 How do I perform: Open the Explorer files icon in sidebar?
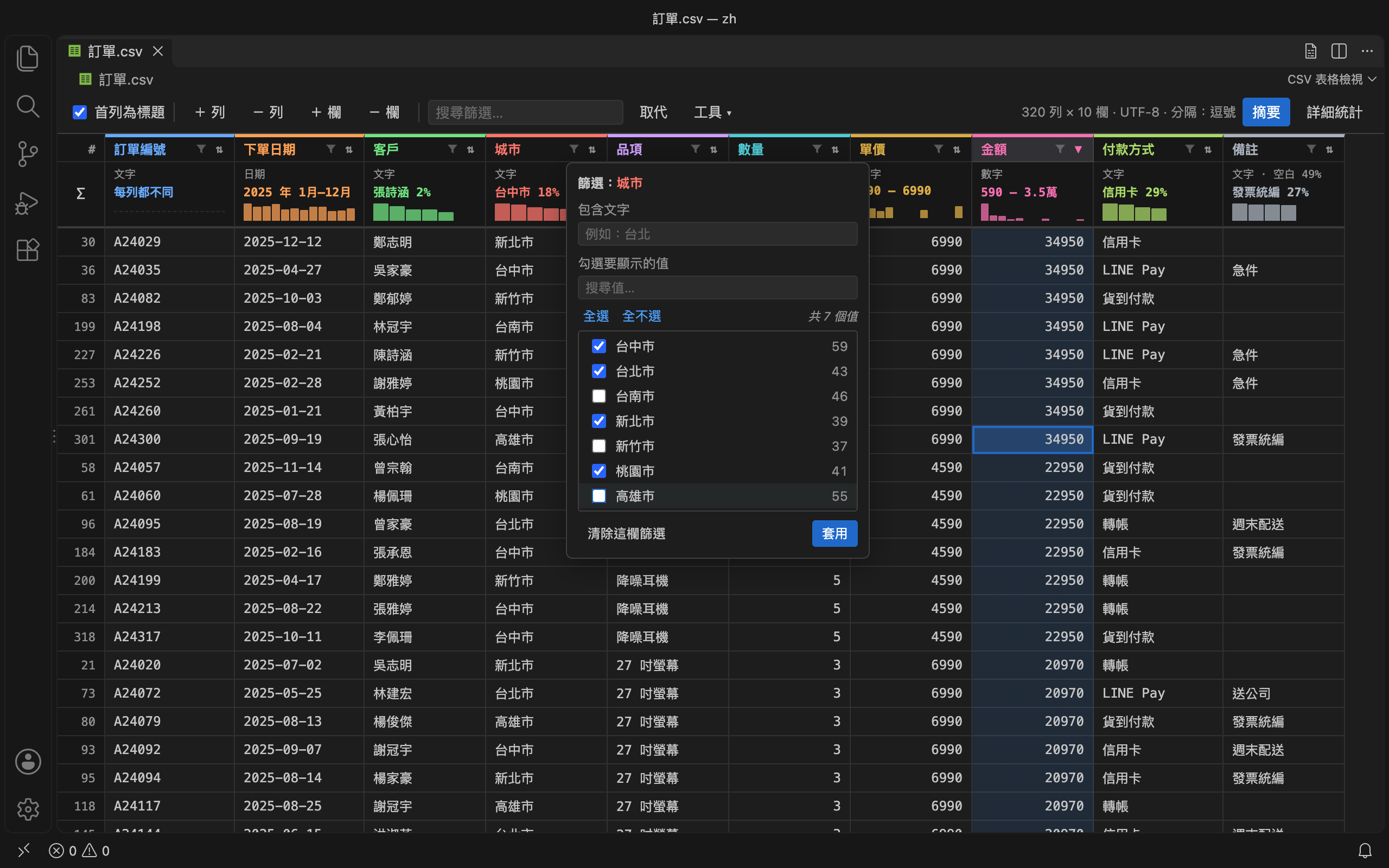click(28, 58)
